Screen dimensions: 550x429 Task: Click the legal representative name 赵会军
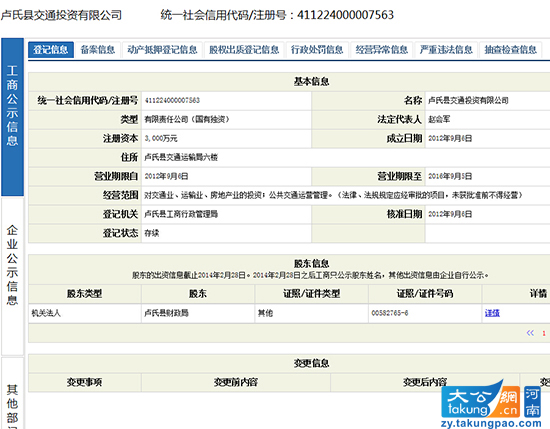(439, 119)
